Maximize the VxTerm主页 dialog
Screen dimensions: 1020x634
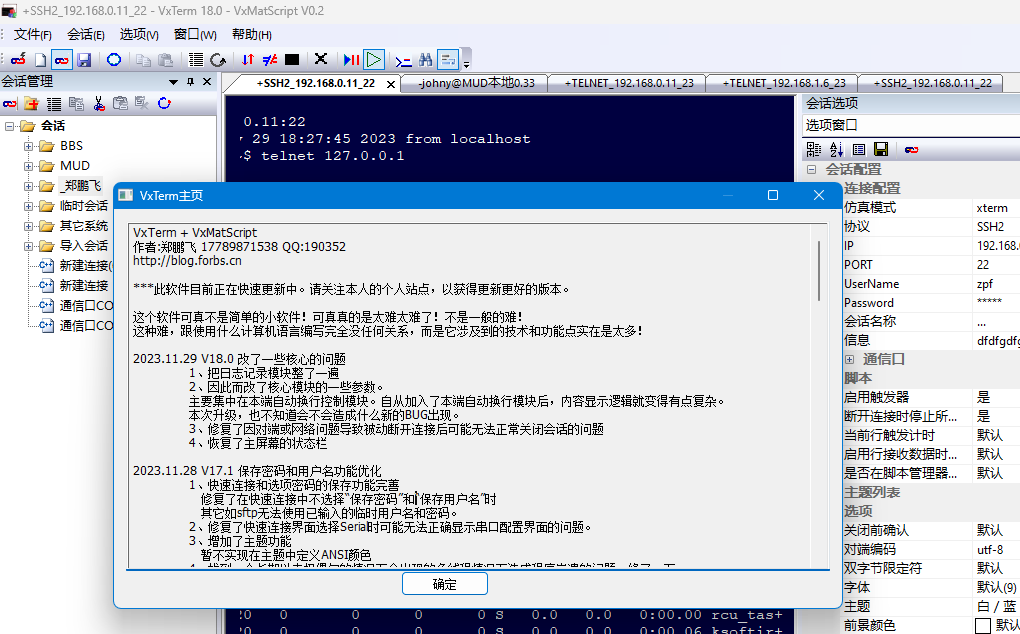tap(773, 195)
